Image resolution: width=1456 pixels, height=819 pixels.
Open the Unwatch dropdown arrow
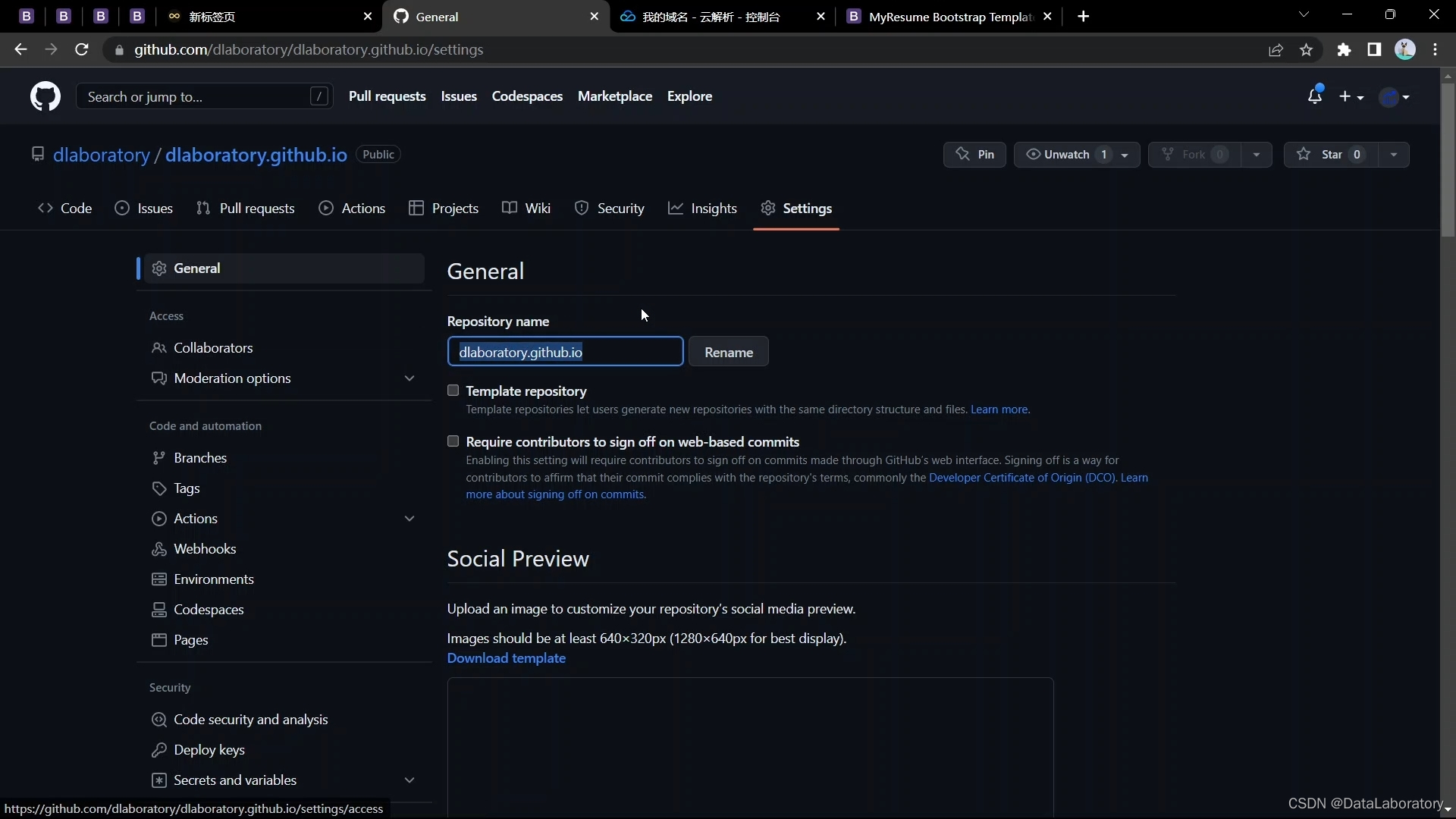(x=1125, y=155)
